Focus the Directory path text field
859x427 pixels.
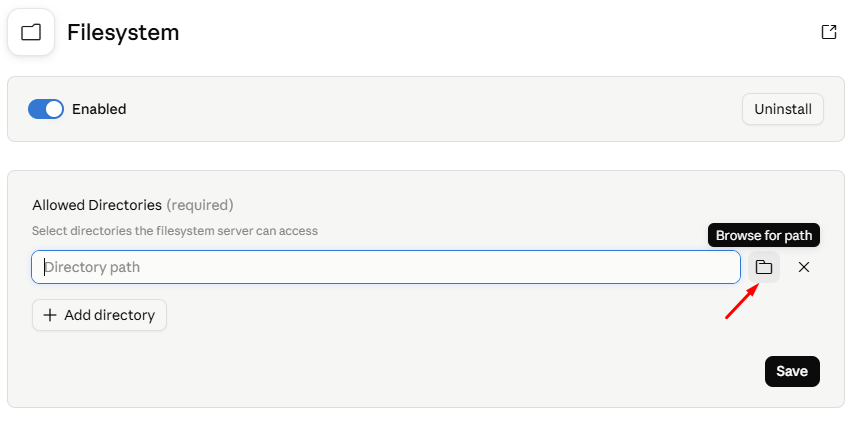click(x=386, y=267)
